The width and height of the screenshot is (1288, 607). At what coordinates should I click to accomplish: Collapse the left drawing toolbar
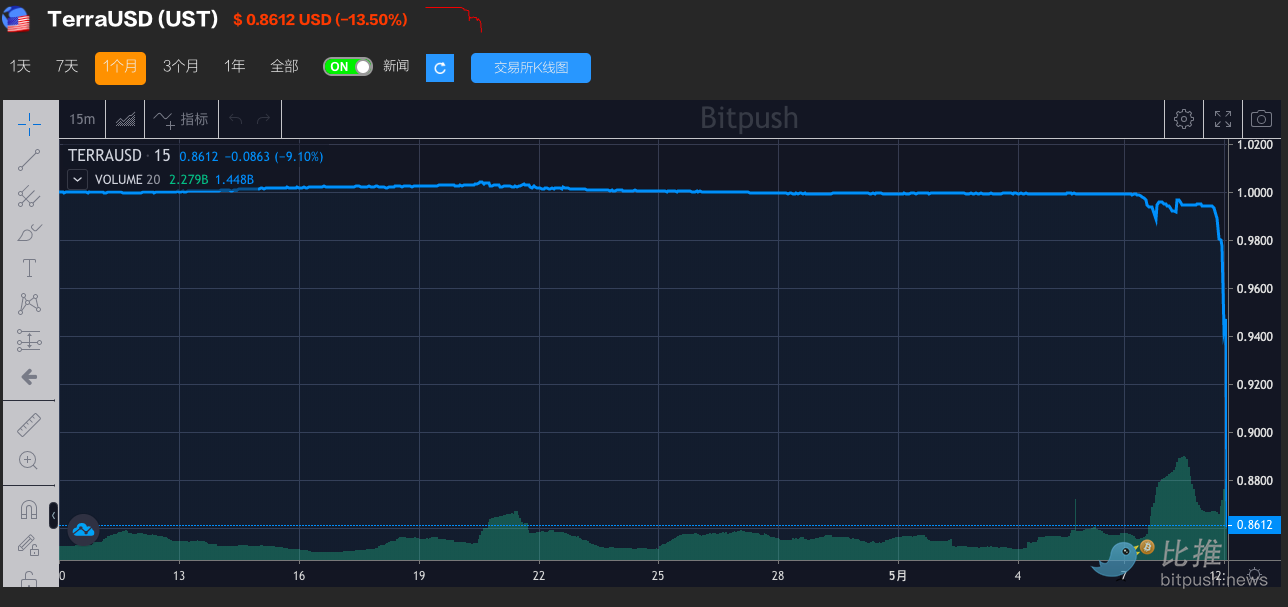tap(54, 514)
